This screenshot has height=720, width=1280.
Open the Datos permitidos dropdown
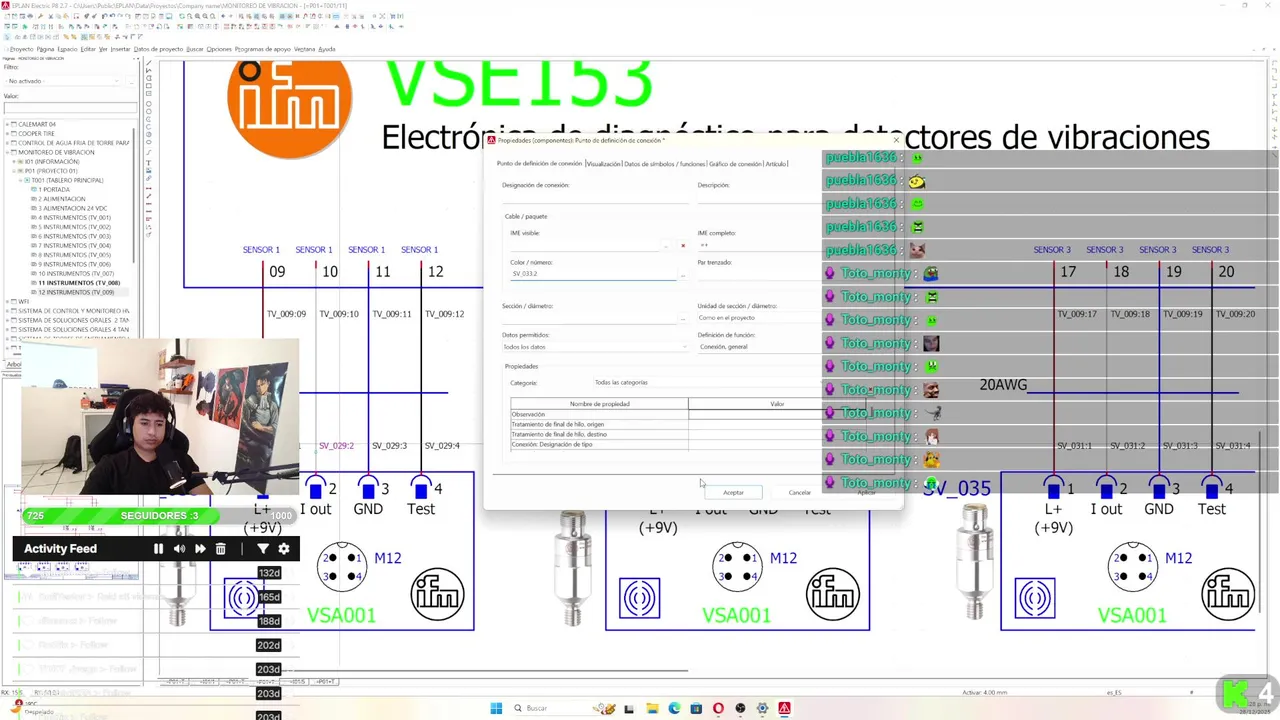[x=596, y=347]
